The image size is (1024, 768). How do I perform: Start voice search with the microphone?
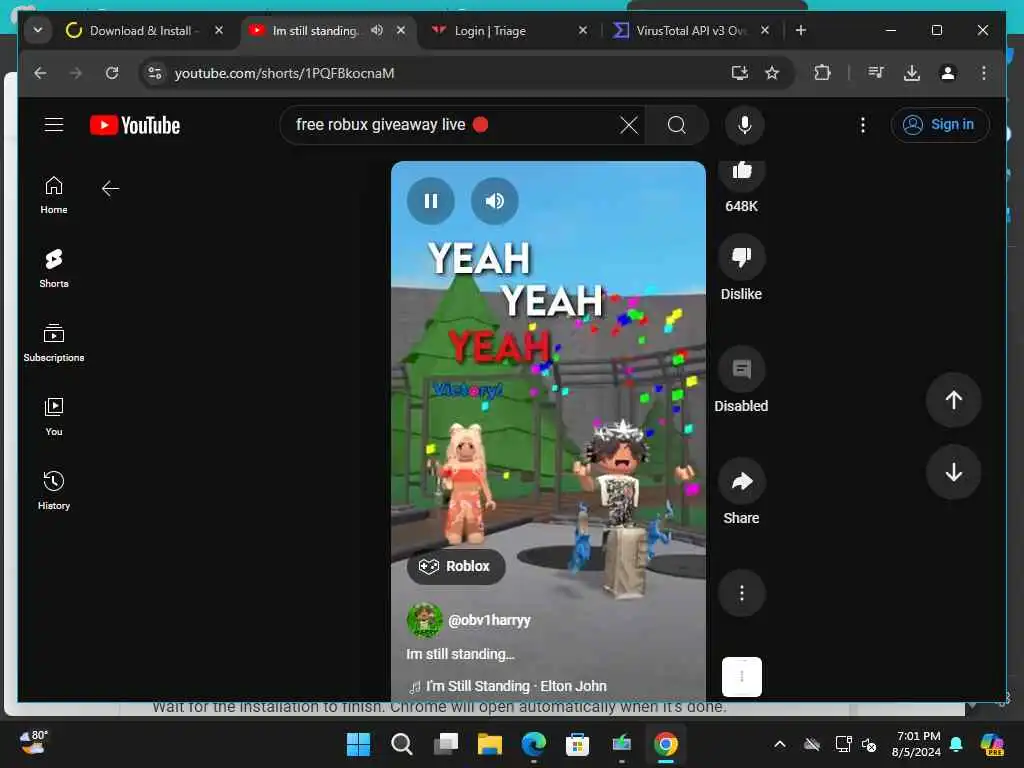tap(744, 125)
